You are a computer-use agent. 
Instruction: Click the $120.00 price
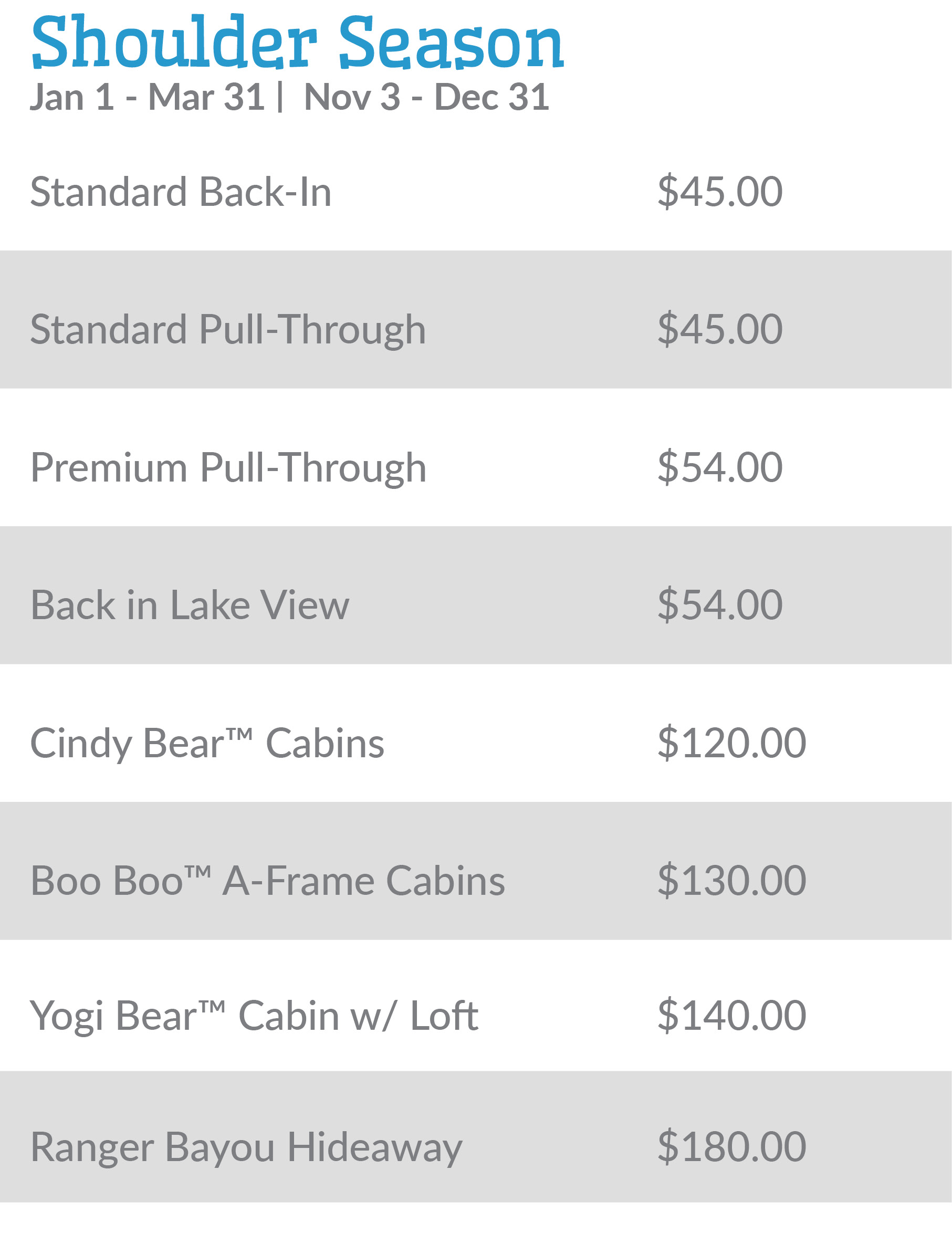coord(731,743)
